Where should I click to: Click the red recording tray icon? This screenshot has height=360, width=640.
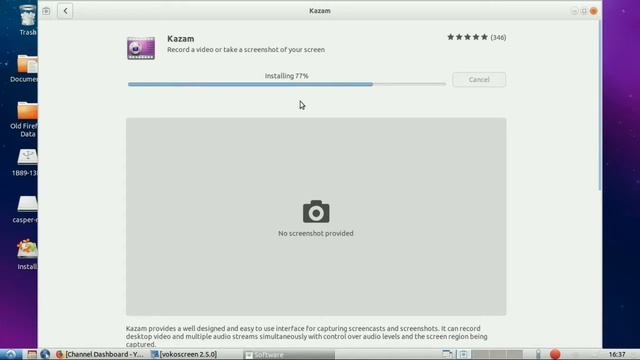(555, 354)
